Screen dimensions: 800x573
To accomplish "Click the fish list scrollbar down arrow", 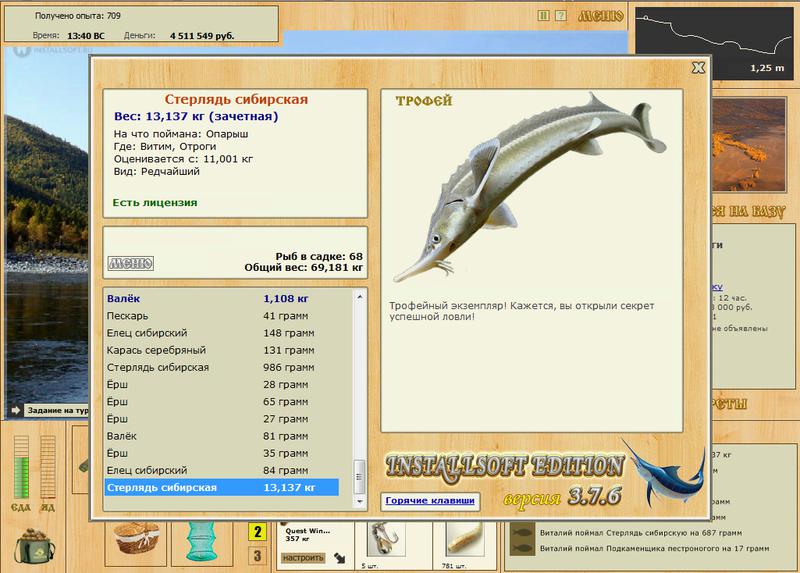I will coord(360,501).
